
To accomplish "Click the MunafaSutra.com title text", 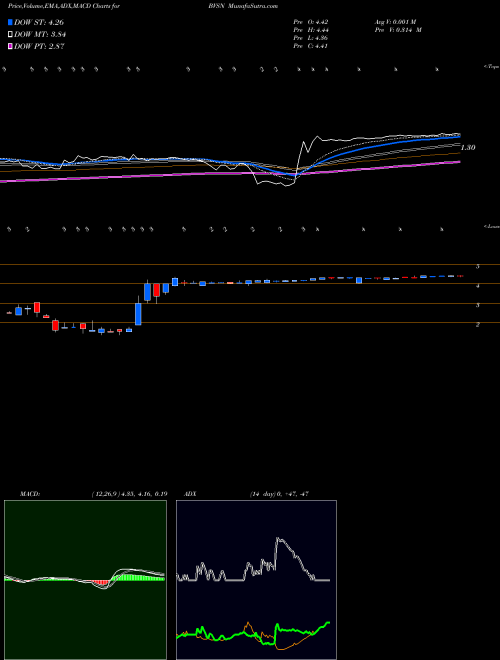I will tap(254, 6).
